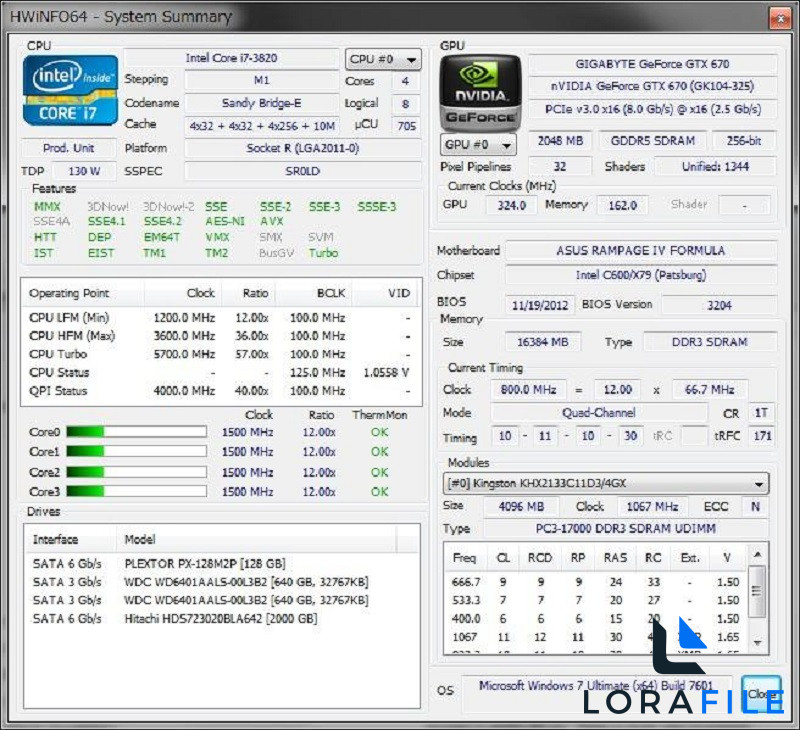Open the GPU #0 selector dropdown

[x=478, y=145]
